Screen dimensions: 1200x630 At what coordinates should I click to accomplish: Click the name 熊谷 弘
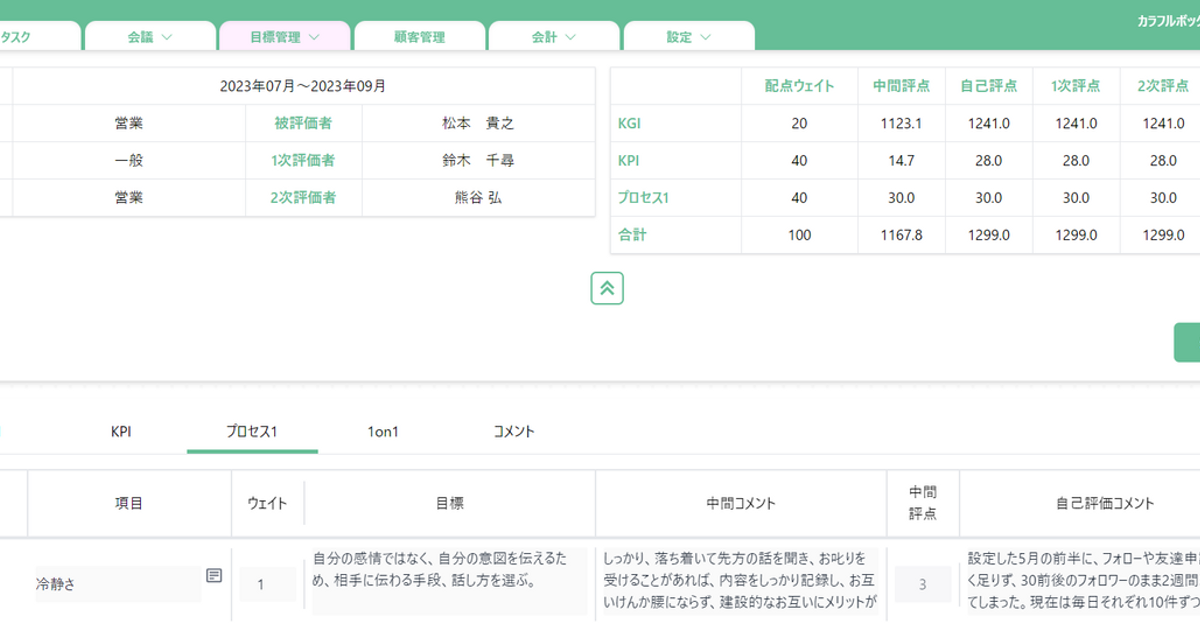pos(478,198)
